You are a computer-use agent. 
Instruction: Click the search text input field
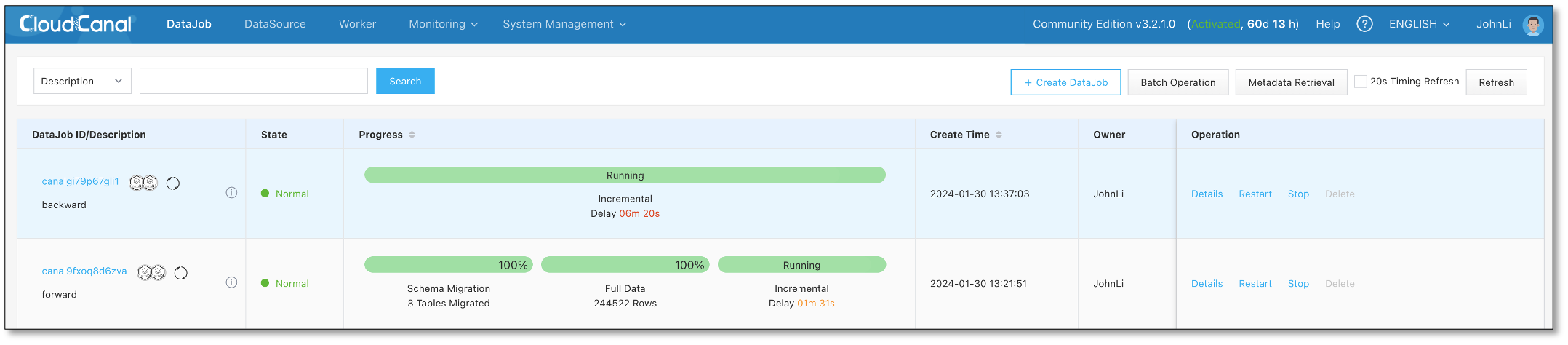253,81
